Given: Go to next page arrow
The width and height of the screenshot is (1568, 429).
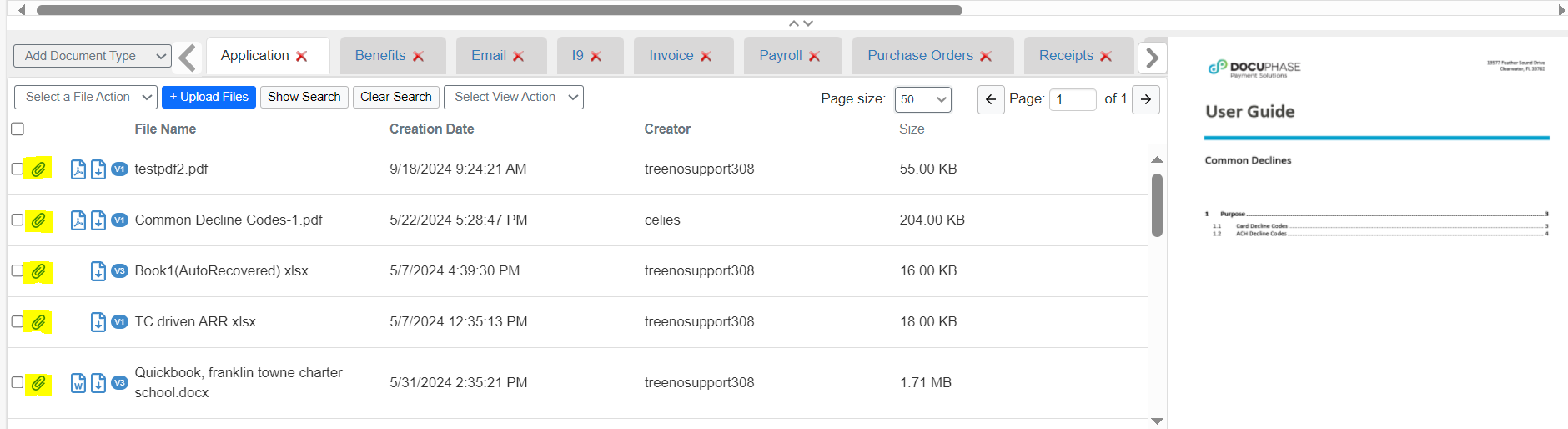Looking at the screenshot, I should (1145, 99).
